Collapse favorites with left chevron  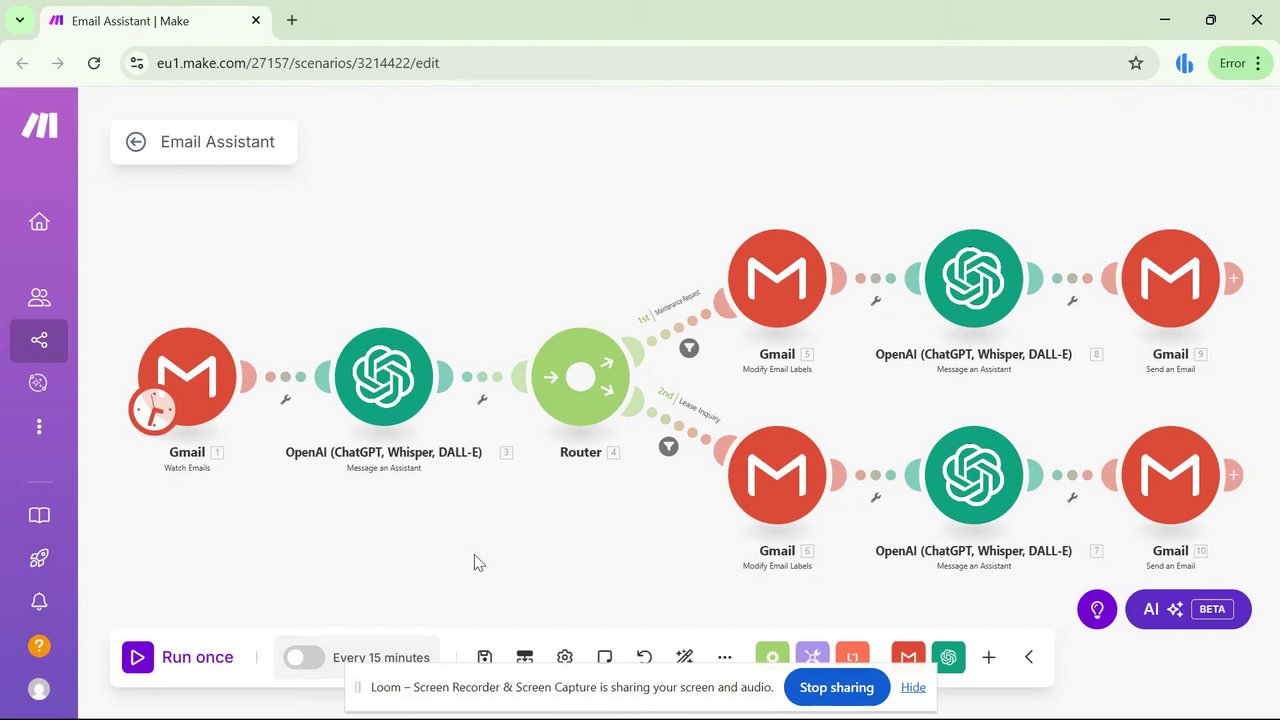coord(1029,657)
